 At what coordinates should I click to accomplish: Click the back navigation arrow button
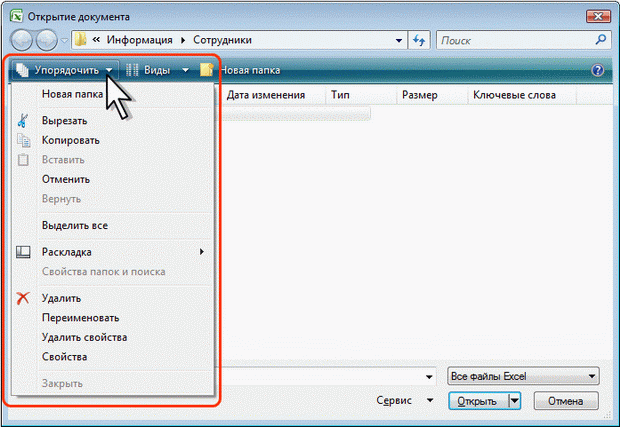click(20, 40)
